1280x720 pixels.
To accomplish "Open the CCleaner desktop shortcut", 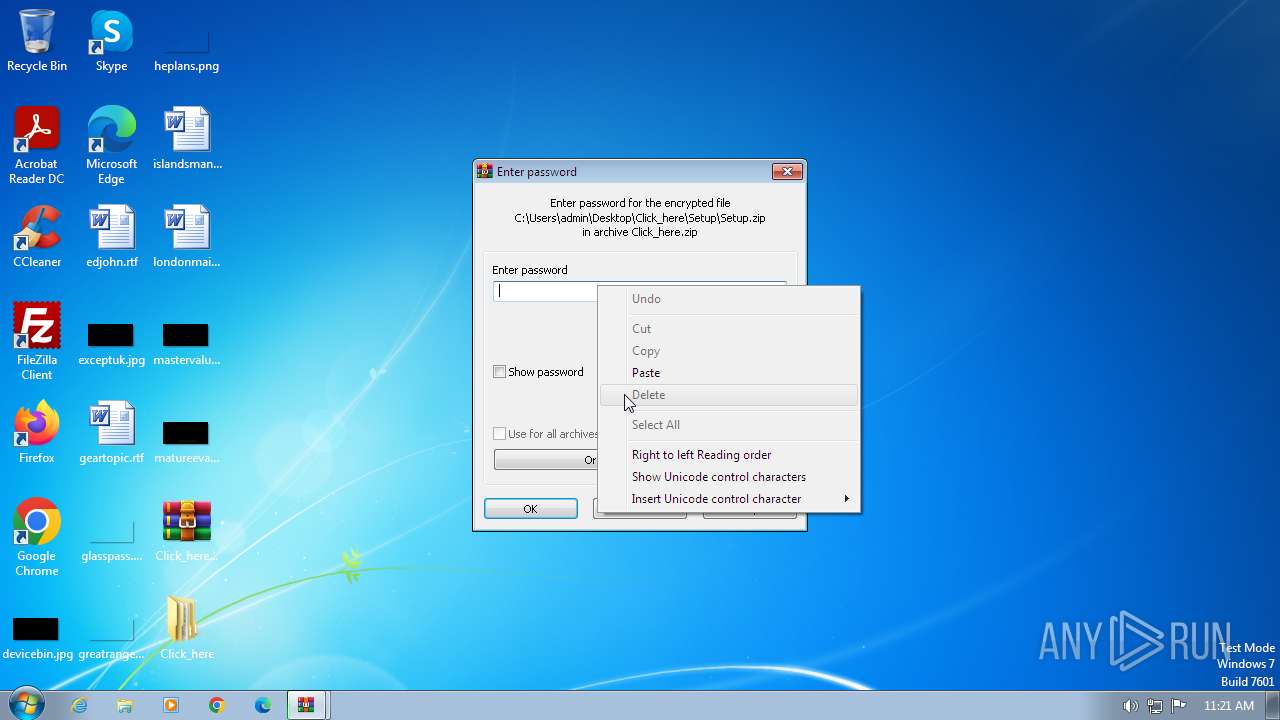I will click(x=37, y=236).
